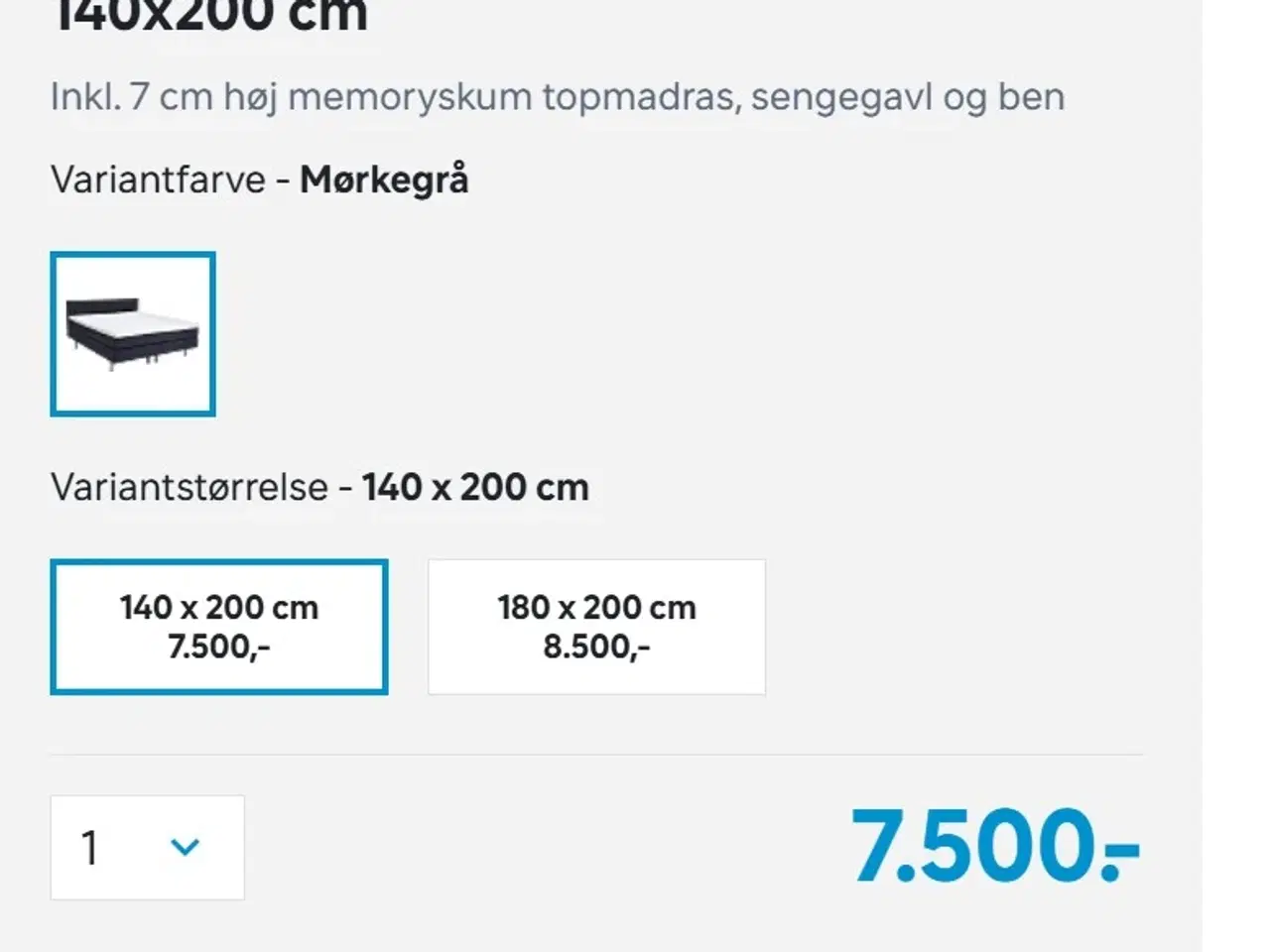Click the bold 140 x 200 cm size label
The image size is (1270, 952).
click(x=475, y=488)
